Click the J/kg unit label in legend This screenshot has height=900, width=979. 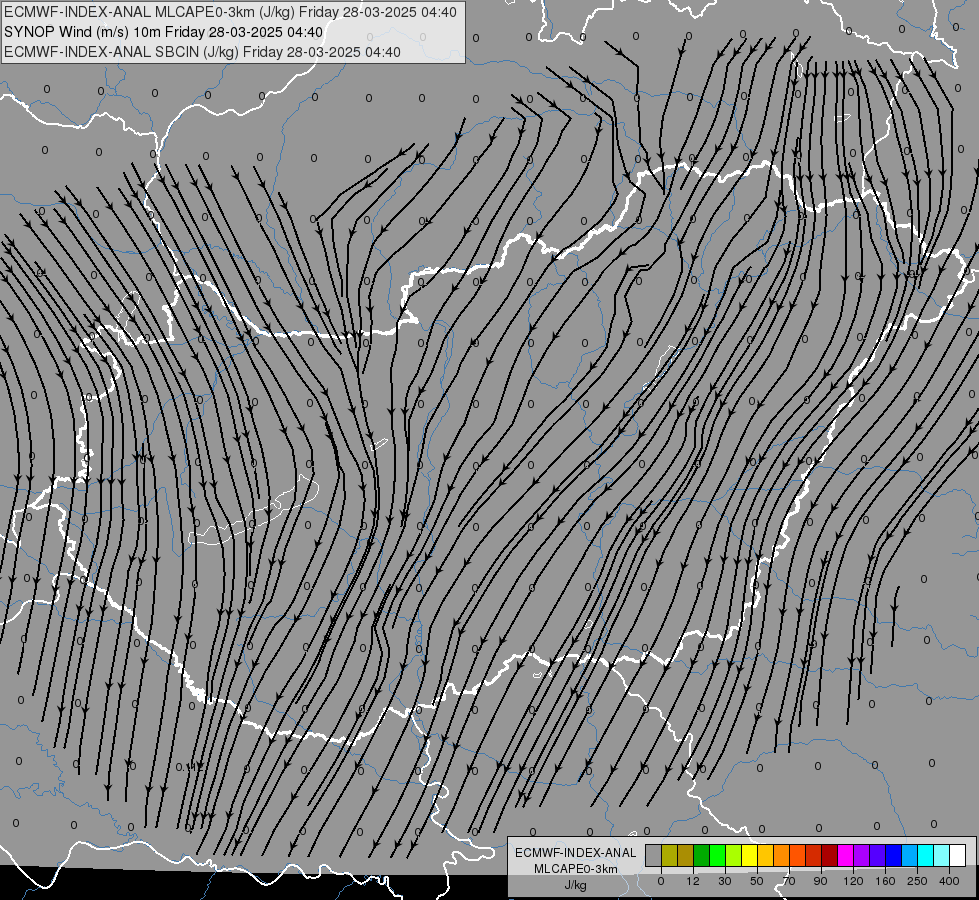[576, 885]
